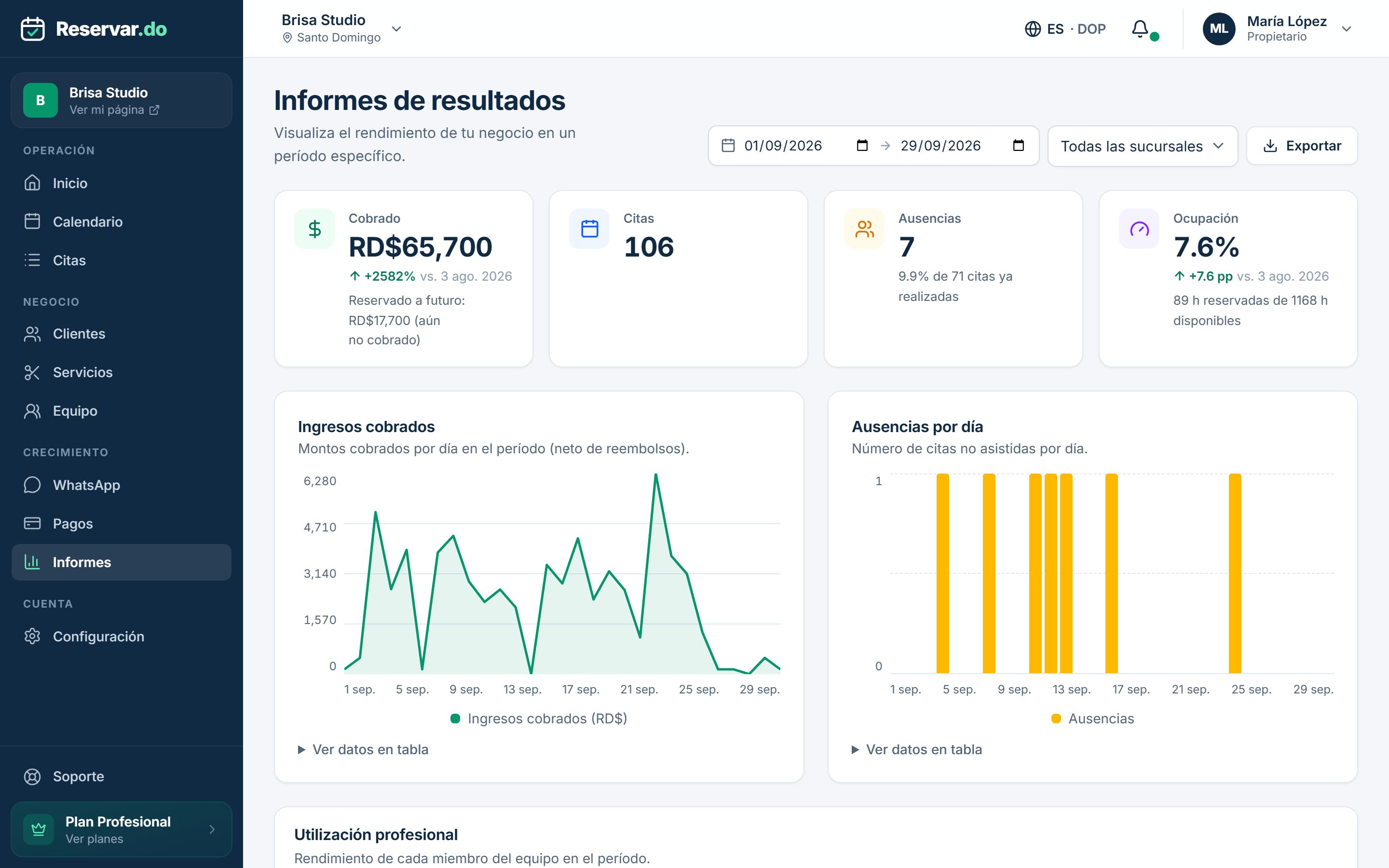Image resolution: width=1389 pixels, height=868 pixels.
Task: Click the Exportar button
Action: tap(1302, 146)
